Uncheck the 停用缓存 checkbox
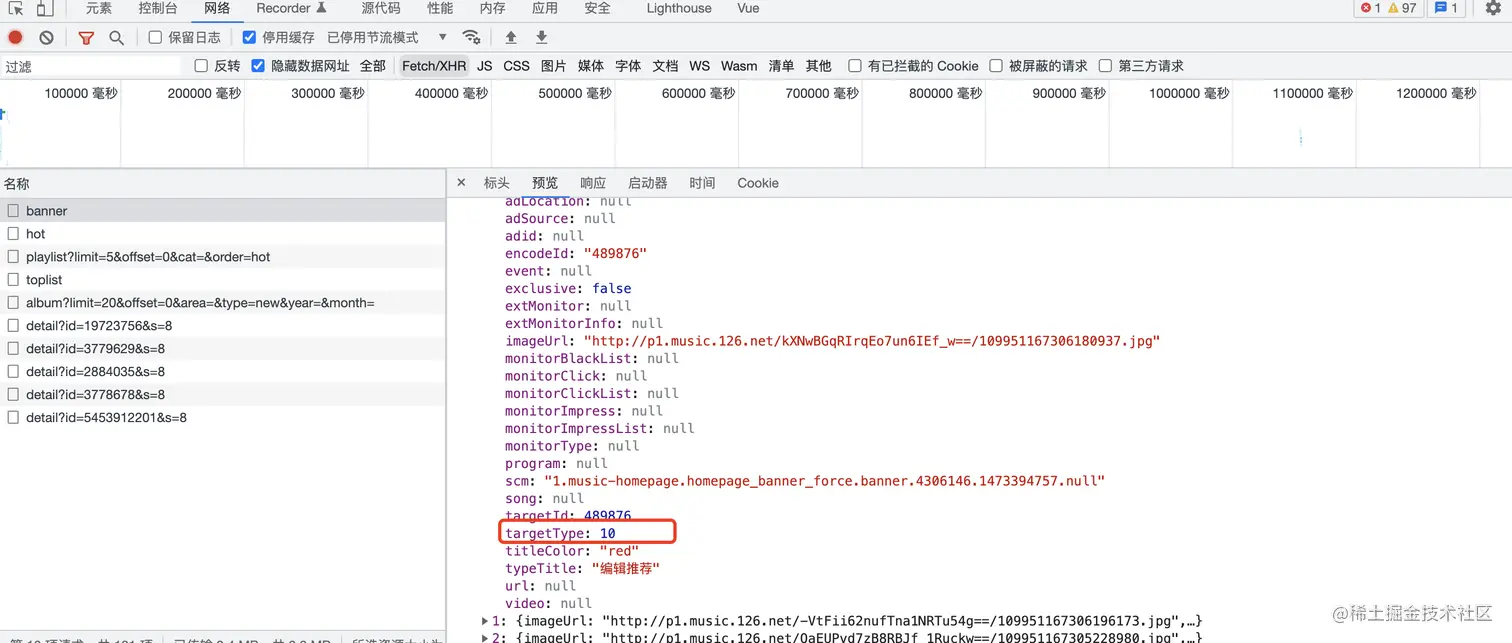 pyautogui.click(x=249, y=37)
